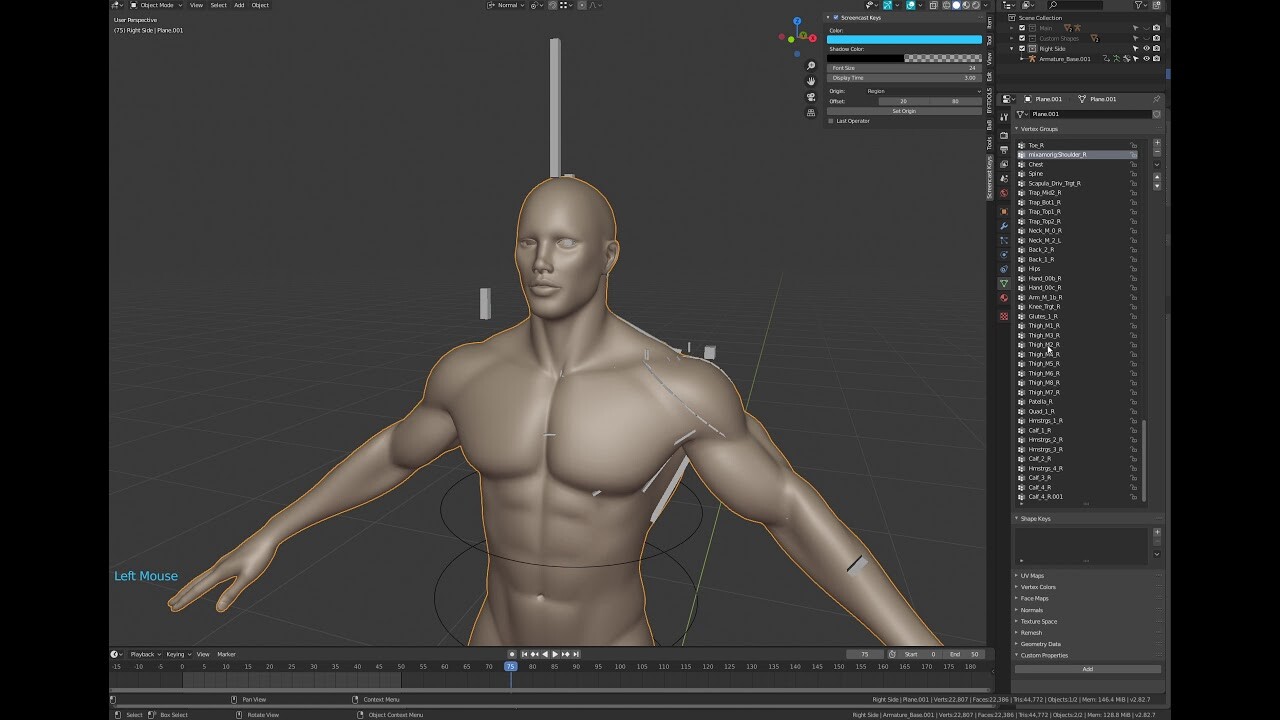Click the Screencast Keys color swatch
1280x720 pixels.
point(904,39)
